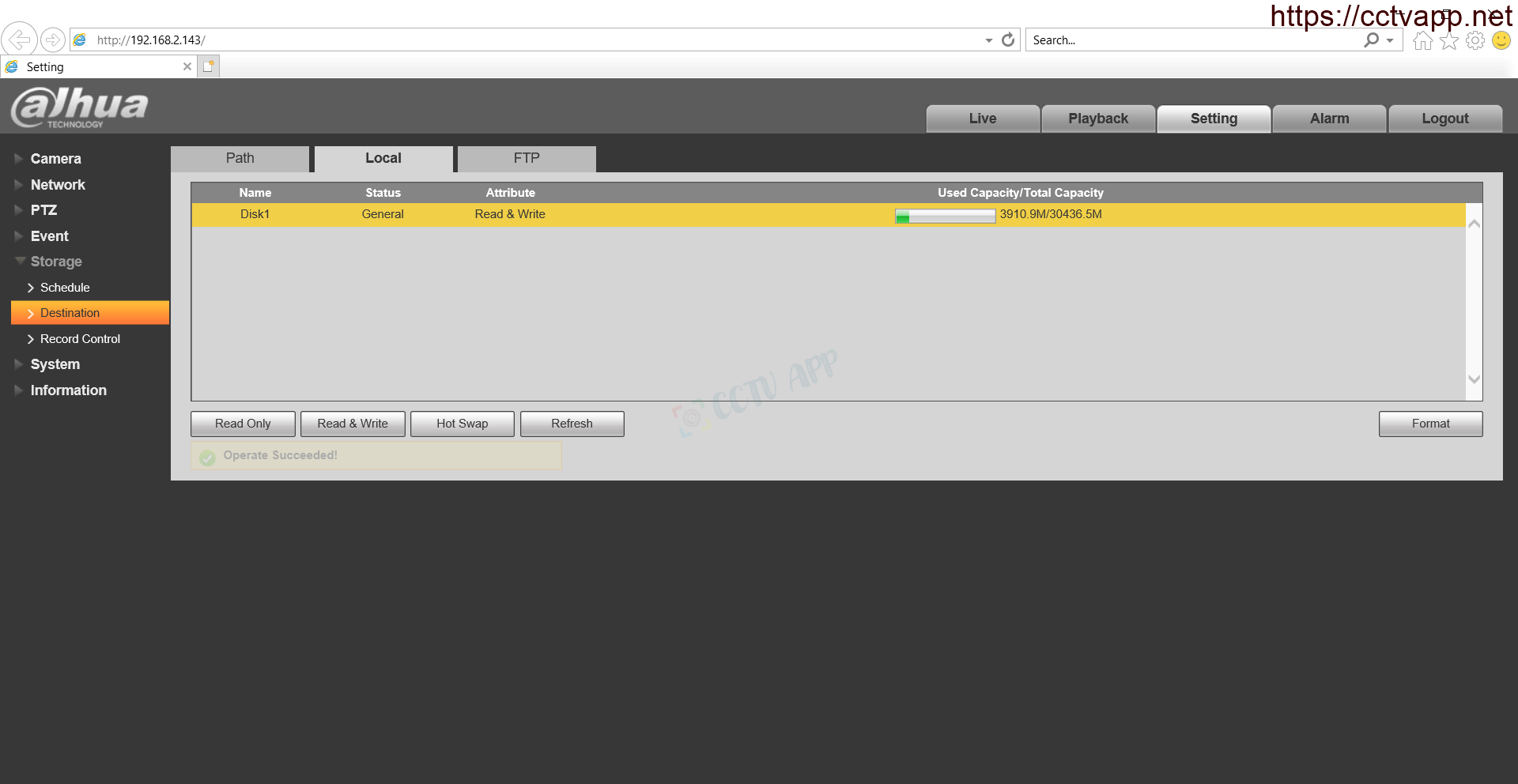Click the browser forward arrow button
Image resolution: width=1518 pixels, height=784 pixels.
[x=52, y=40]
